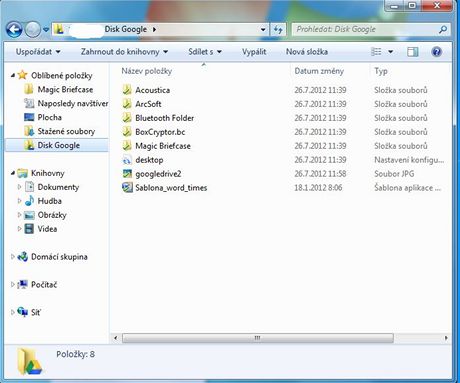The width and height of the screenshot is (460, 383).
Task: Click the scrollbar right arrow
Action: (446, 338)
